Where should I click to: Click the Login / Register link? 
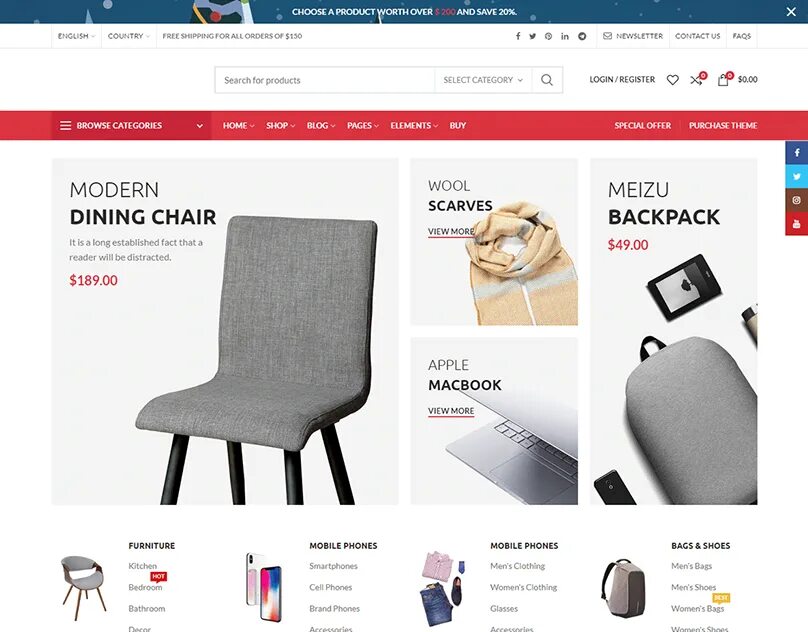pos(622,79)
